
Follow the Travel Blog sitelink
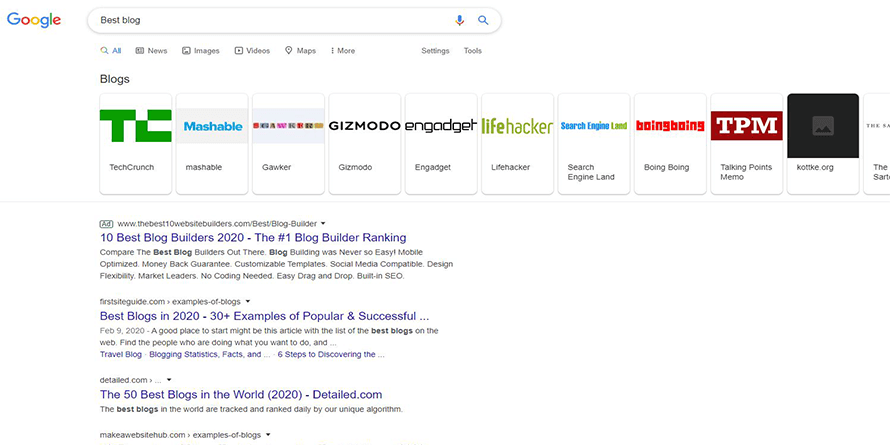tap(121, 354)
